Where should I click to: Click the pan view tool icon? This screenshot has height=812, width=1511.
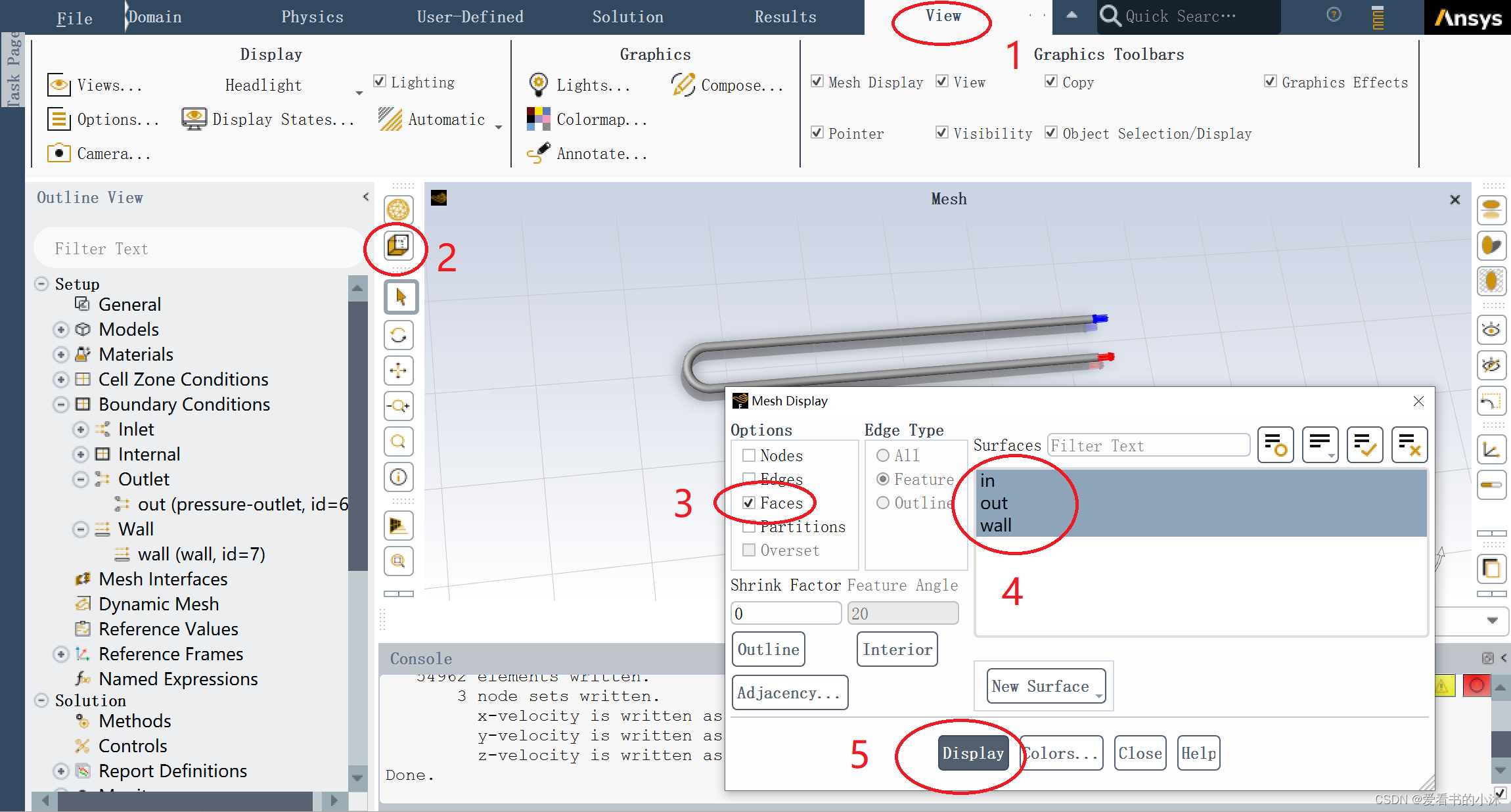(x=398, y=371)
